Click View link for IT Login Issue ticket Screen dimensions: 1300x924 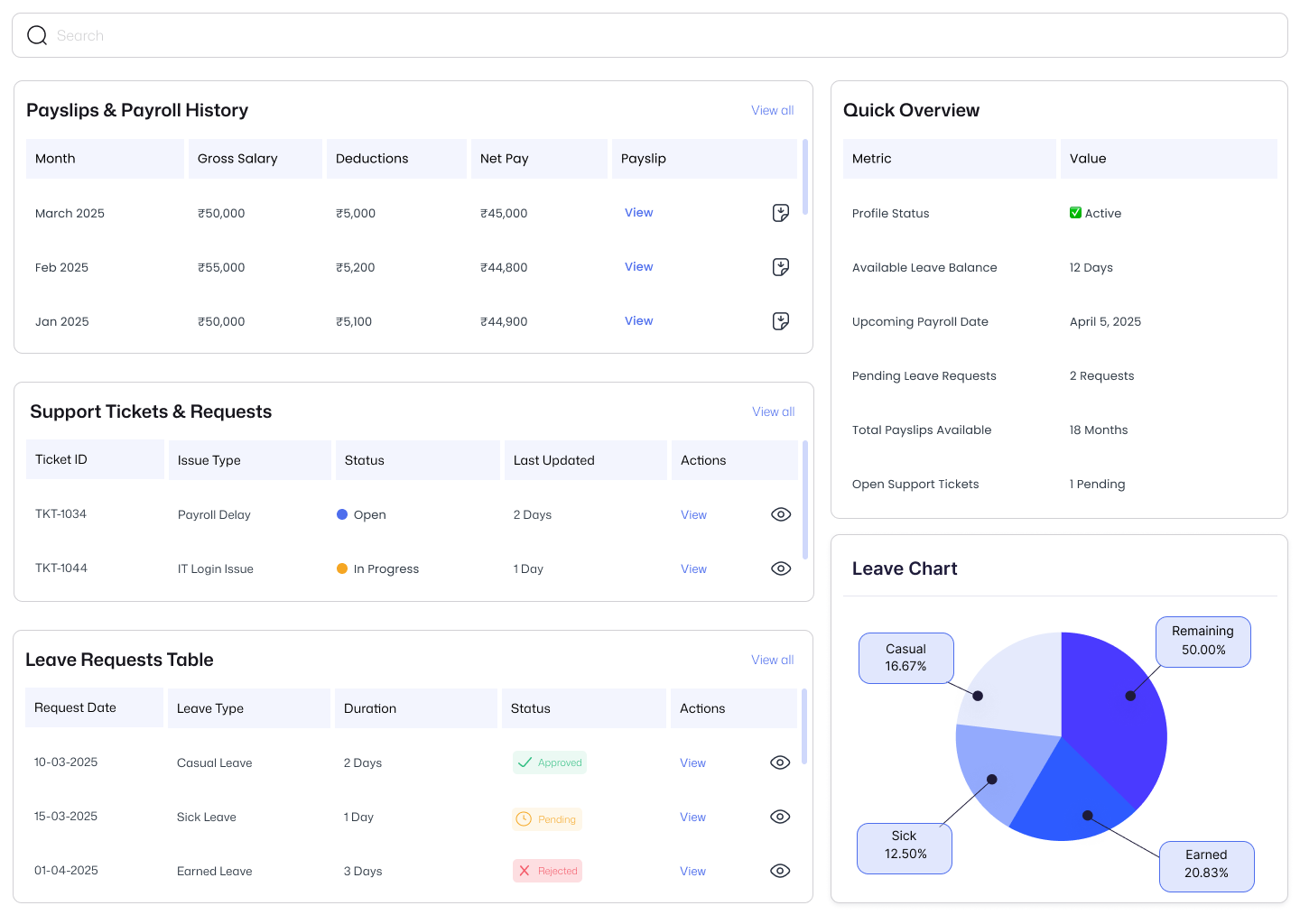[x=693, y=569]
